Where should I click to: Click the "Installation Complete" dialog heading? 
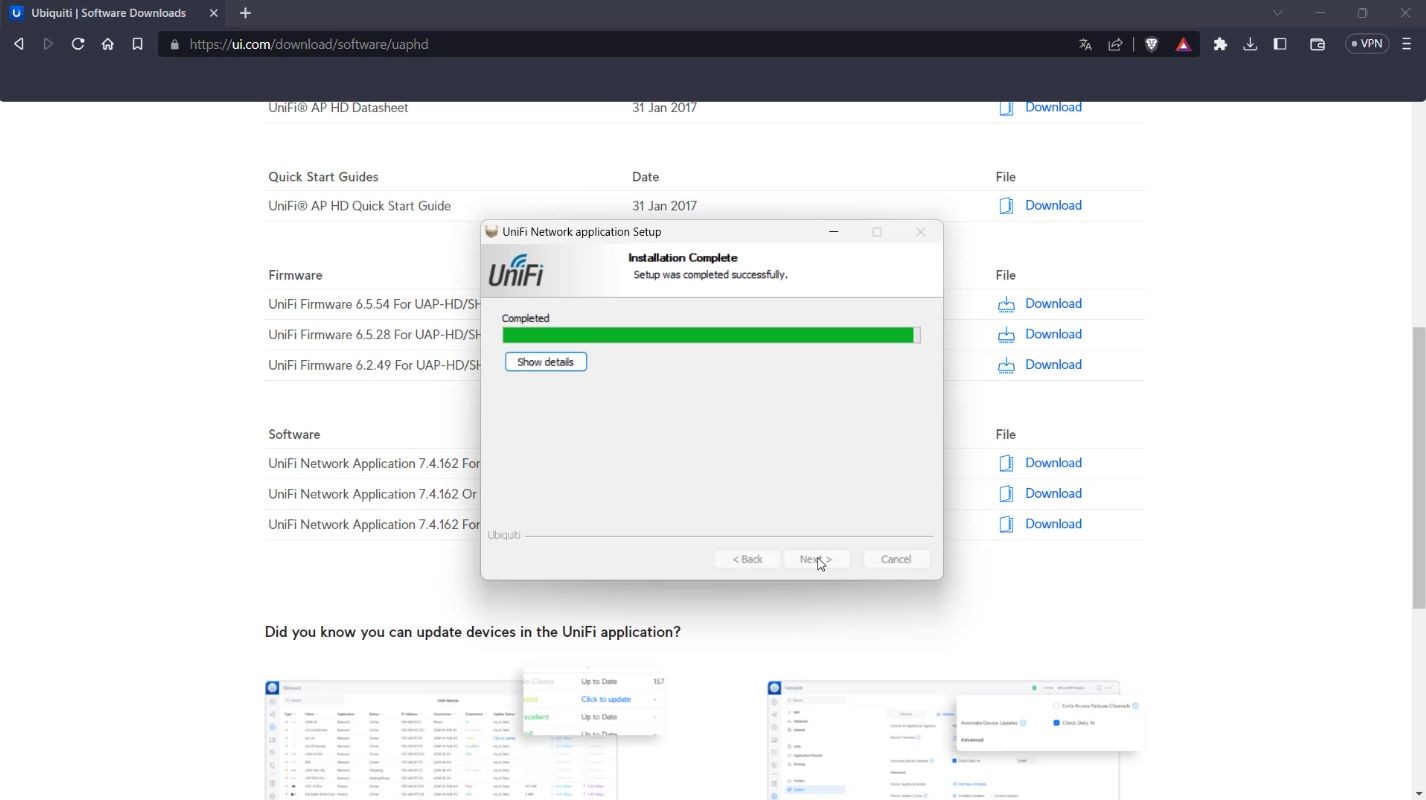(x=682, y=258)
